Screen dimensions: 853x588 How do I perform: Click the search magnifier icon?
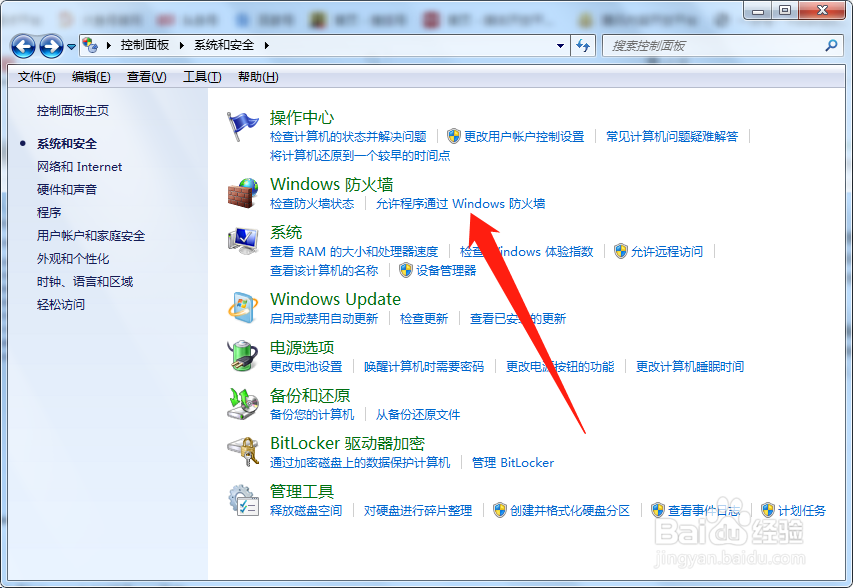tap(831, 46)
